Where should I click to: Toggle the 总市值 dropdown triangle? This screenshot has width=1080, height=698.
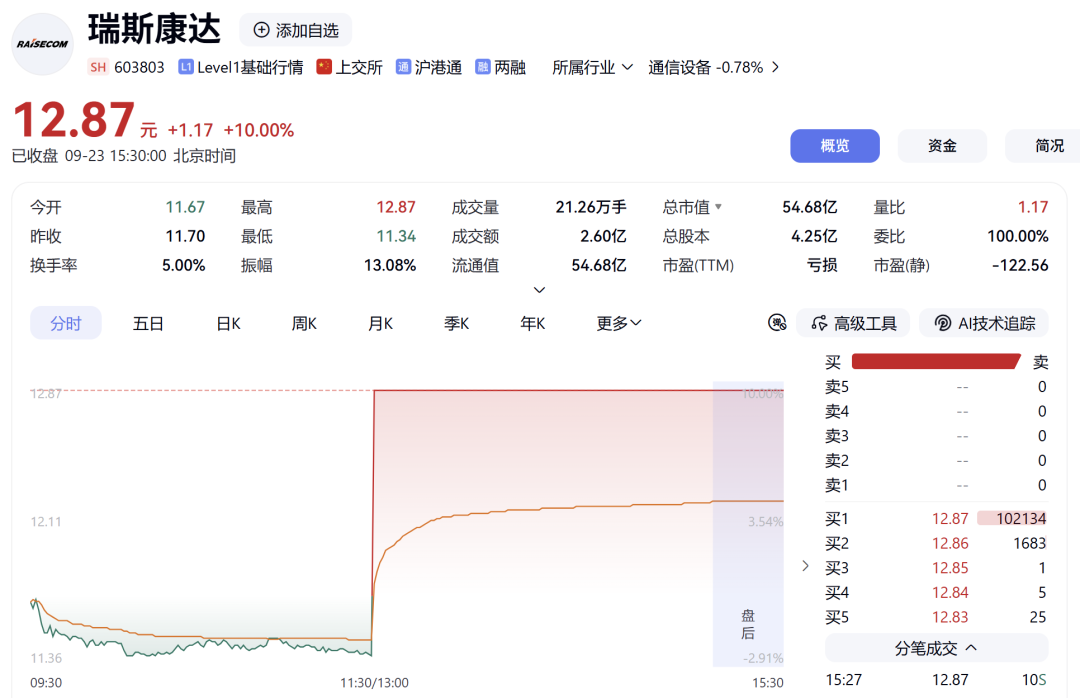coord(718,207)
